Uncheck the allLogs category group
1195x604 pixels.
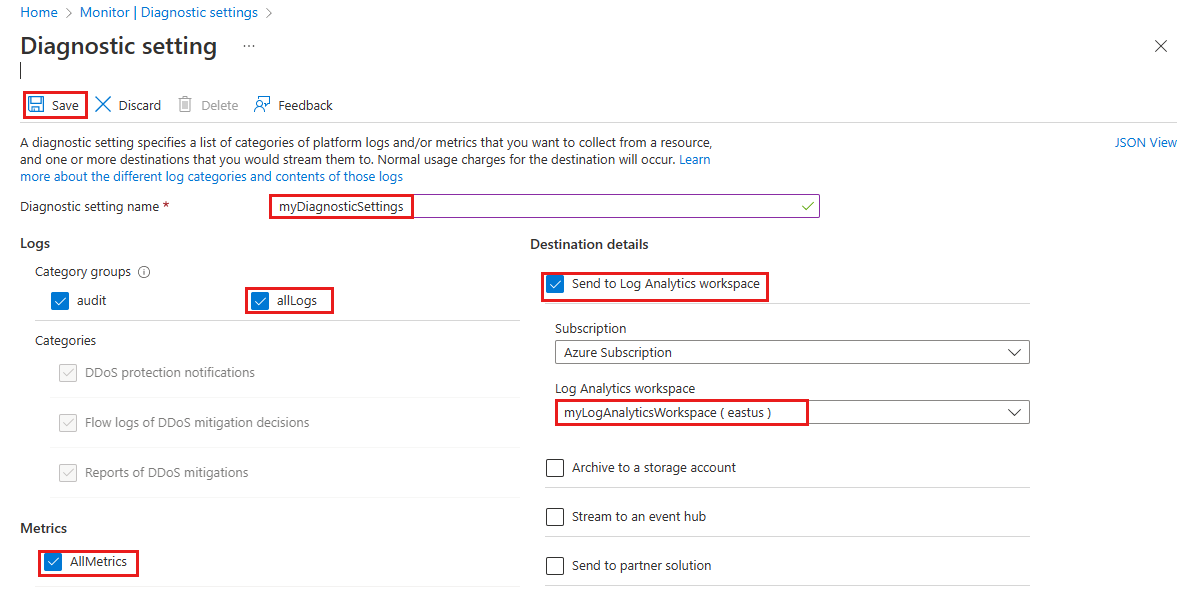coord(261,299)
